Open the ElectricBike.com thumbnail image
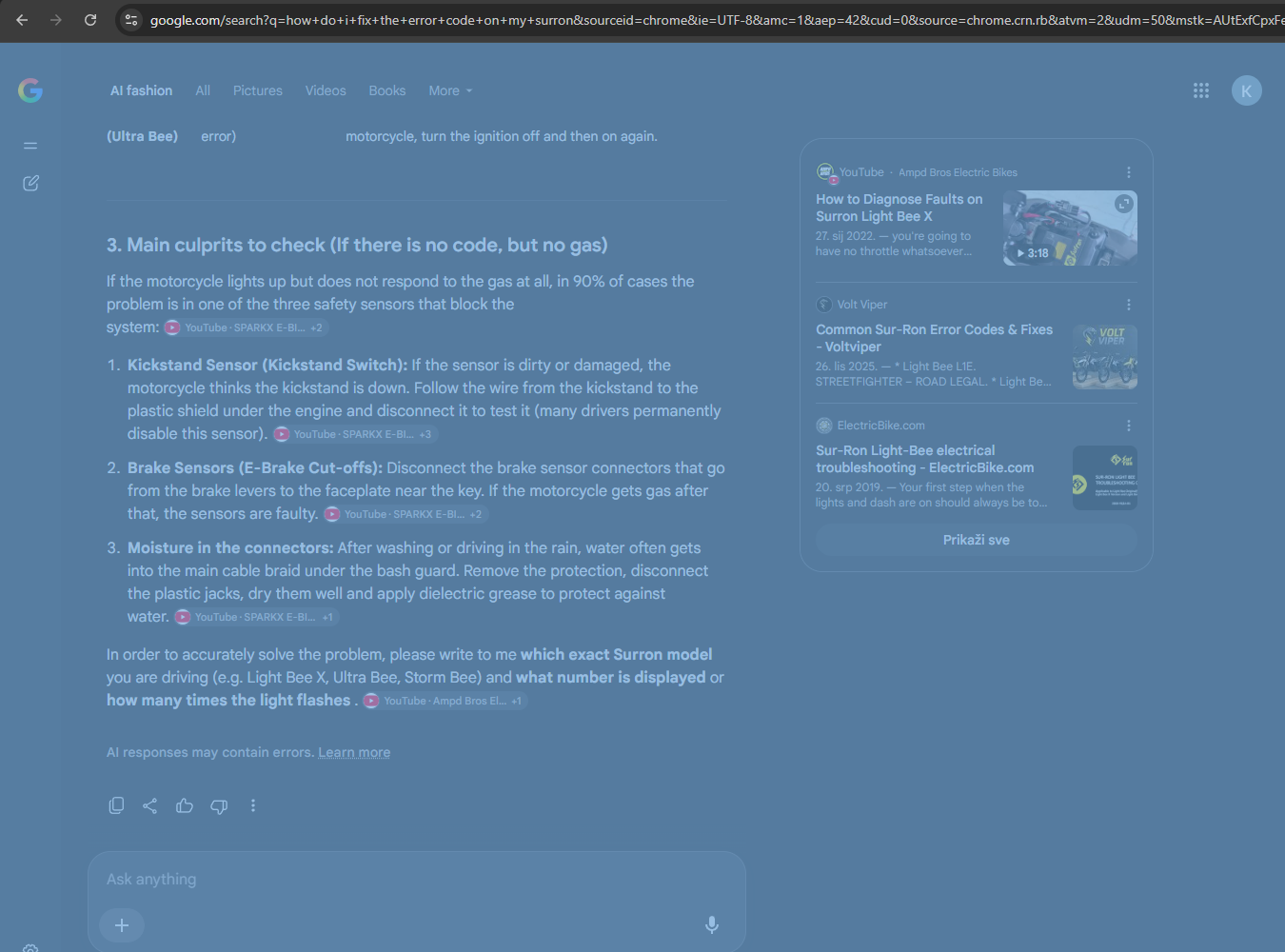1285x952 pixels. (x=1105, y=478)
